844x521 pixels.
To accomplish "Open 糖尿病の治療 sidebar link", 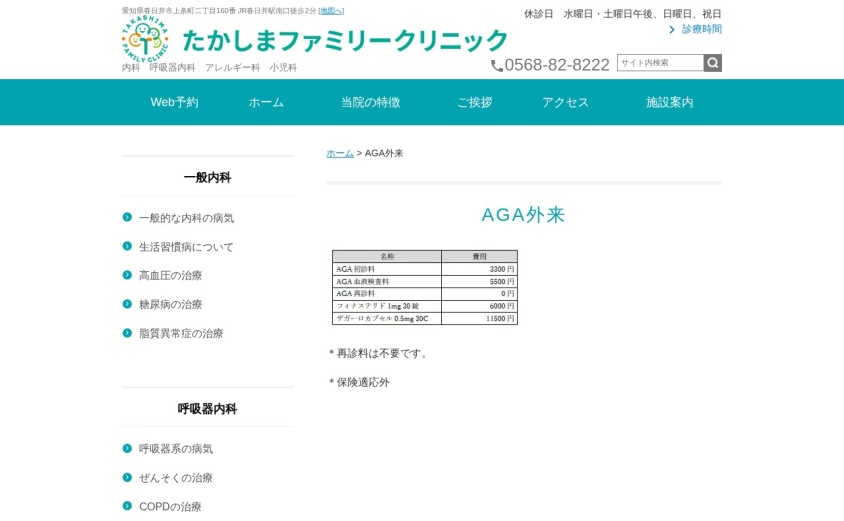I will click(171, 305).
